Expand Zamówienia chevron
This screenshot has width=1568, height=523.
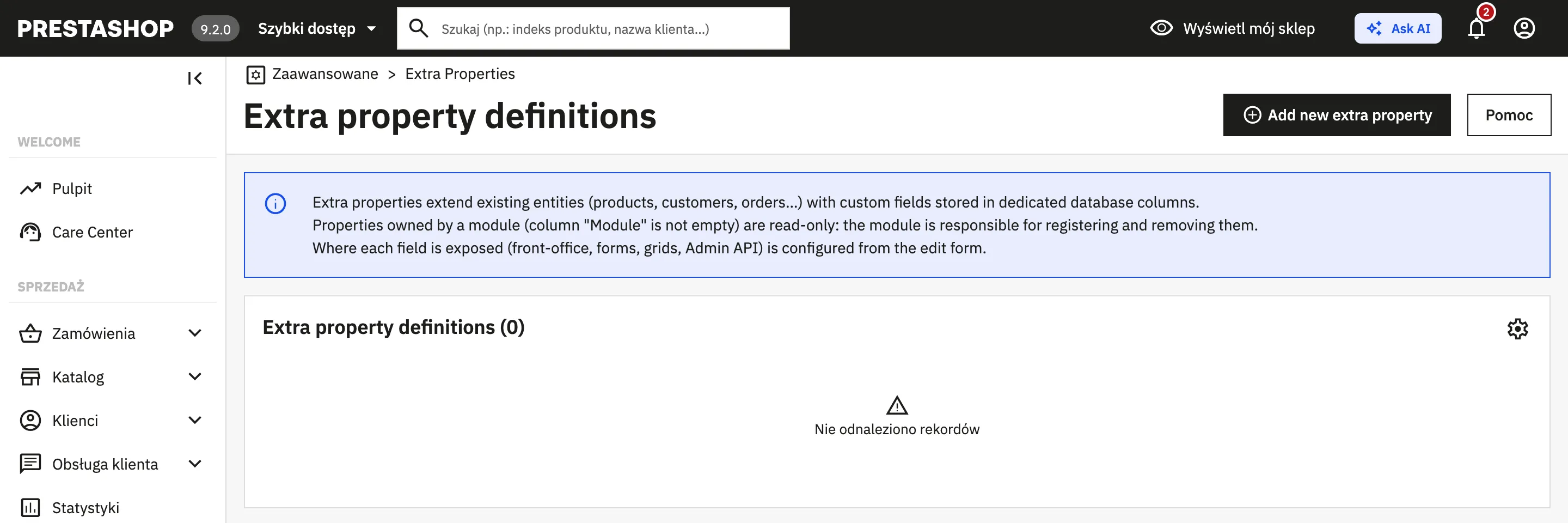click(195, 333)
